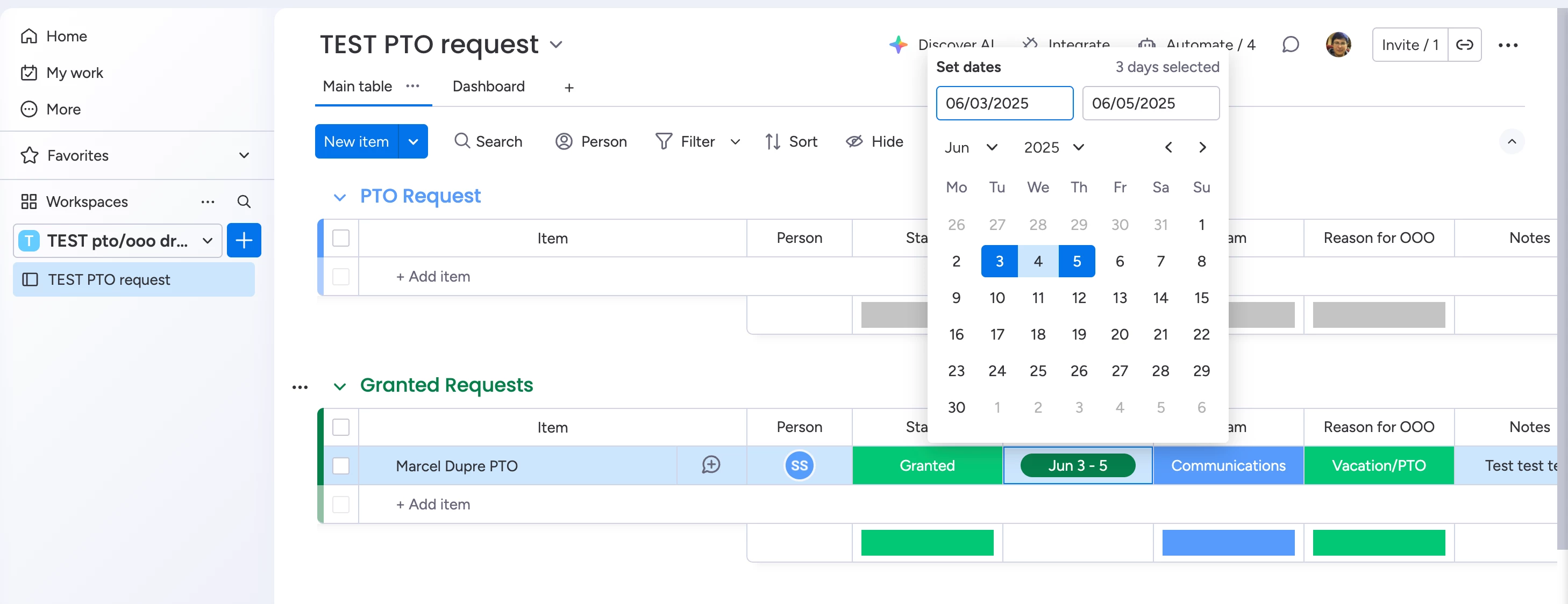Click Communications team cell
The width and height of the screenshot is (1568, 604).
[x=1228, y=465]
